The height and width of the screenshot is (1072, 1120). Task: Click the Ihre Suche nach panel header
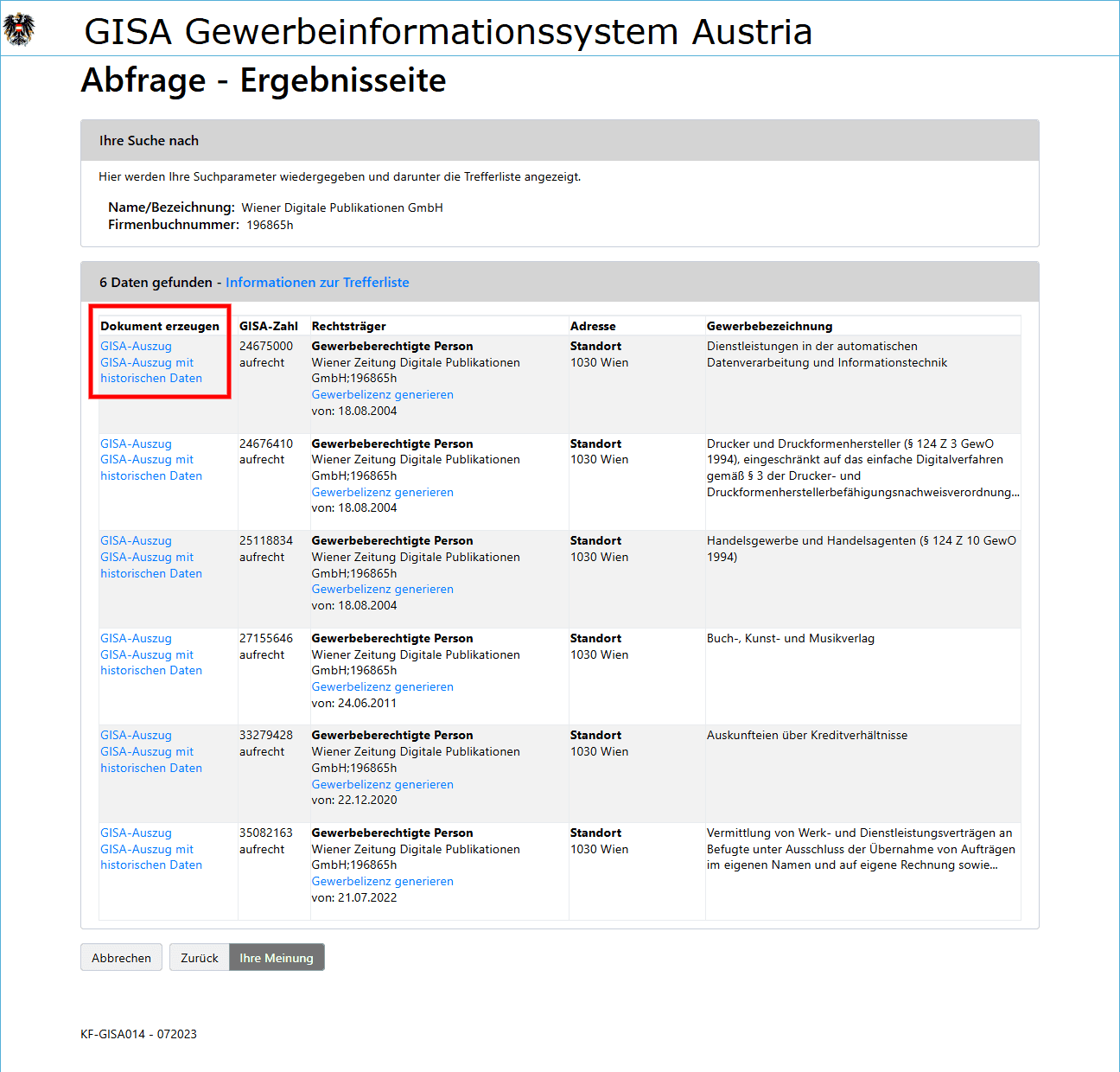tap(560, 141)
